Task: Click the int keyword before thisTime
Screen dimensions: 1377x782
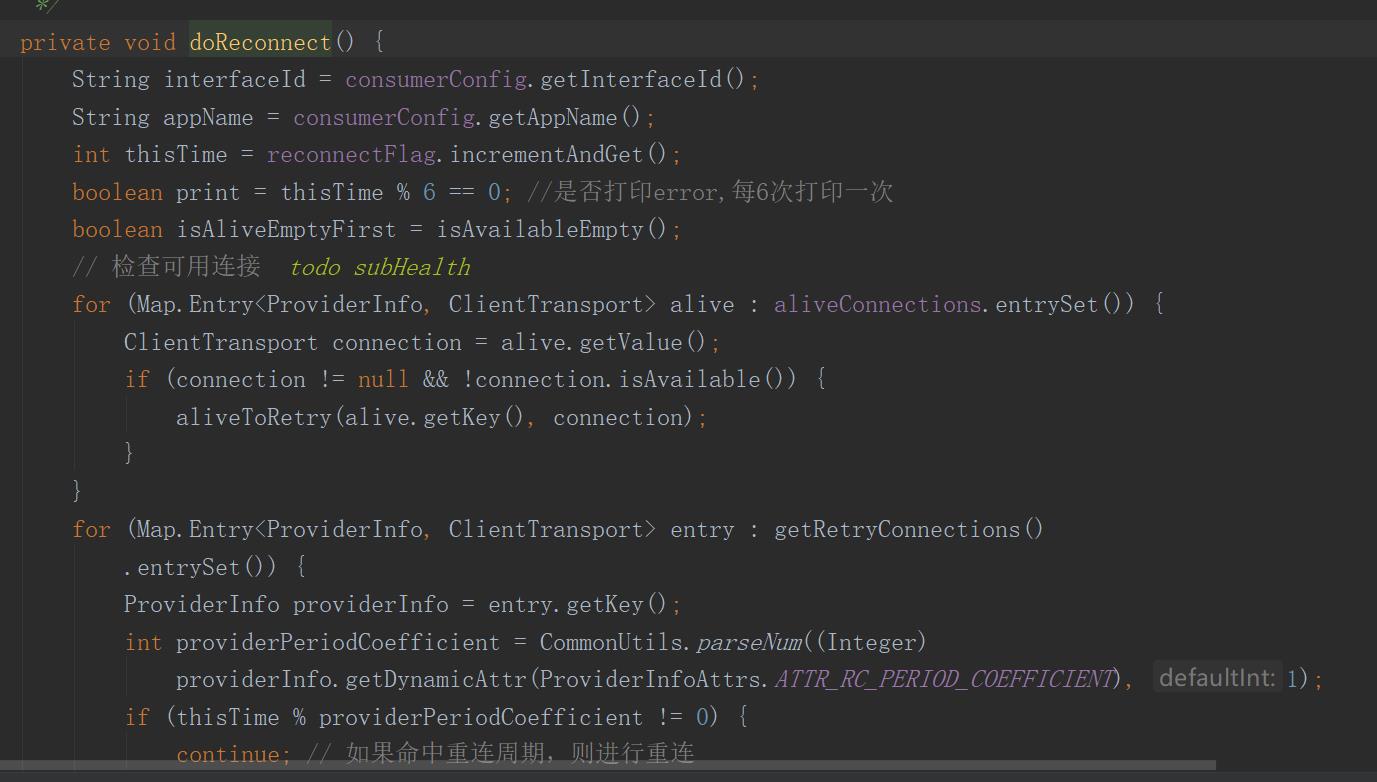Action: (x=91, y=154)
